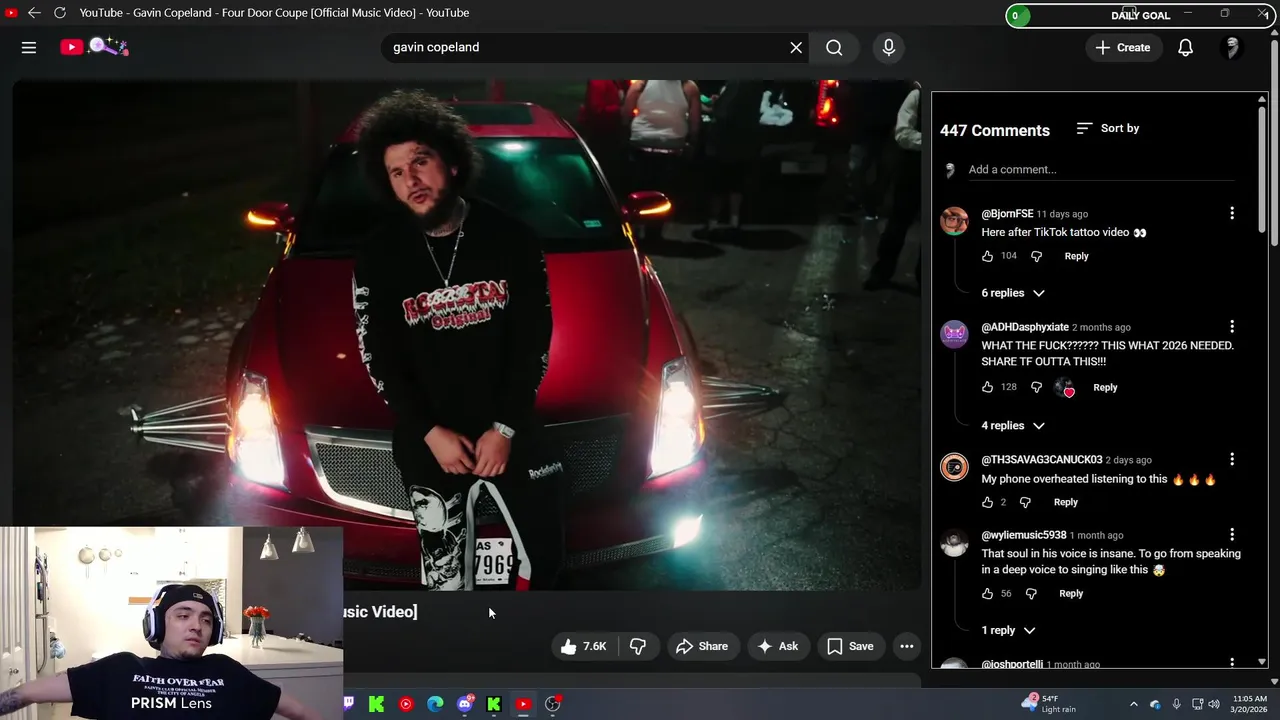
Task: Open @ADHDasphyxiate channel name link
Action: pyautogui.click(x=1025, y=327)
